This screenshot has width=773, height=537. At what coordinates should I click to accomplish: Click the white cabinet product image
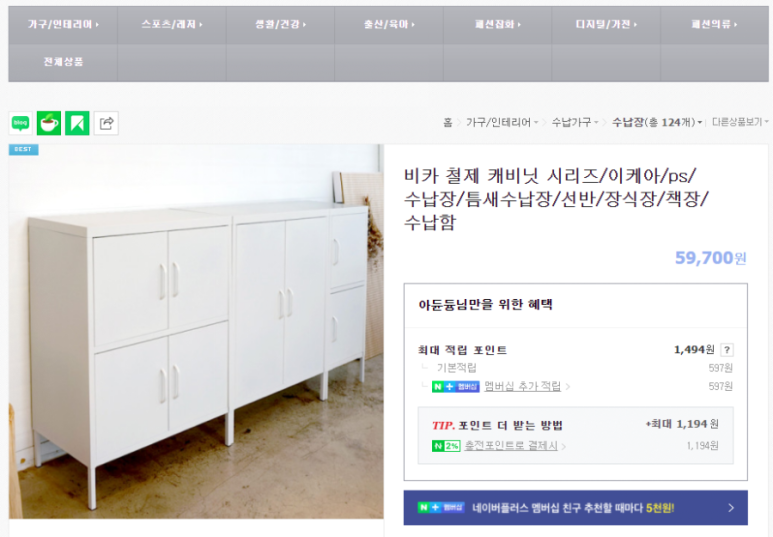point(196,331)
